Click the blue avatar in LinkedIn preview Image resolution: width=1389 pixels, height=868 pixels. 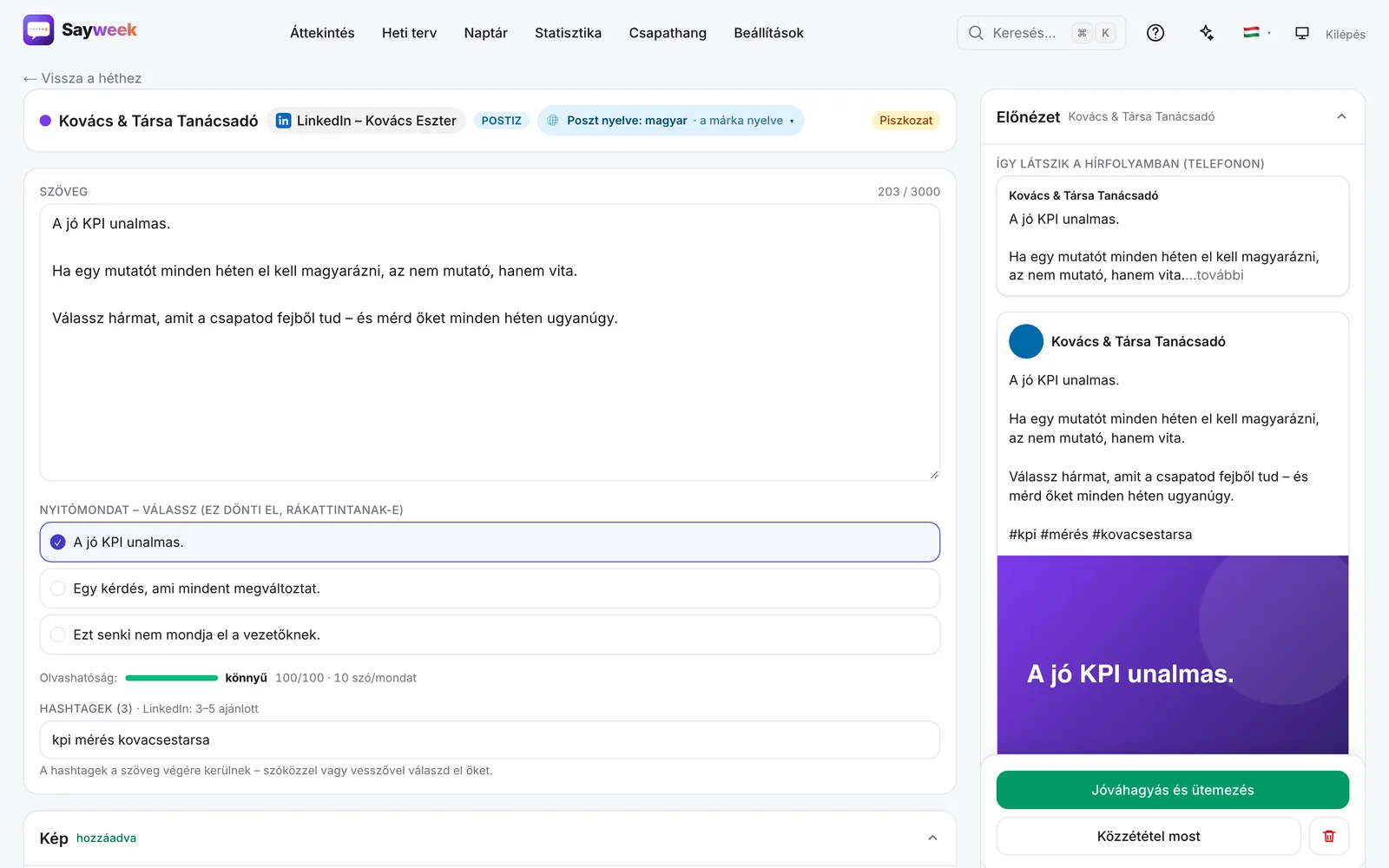[1026, 341]
